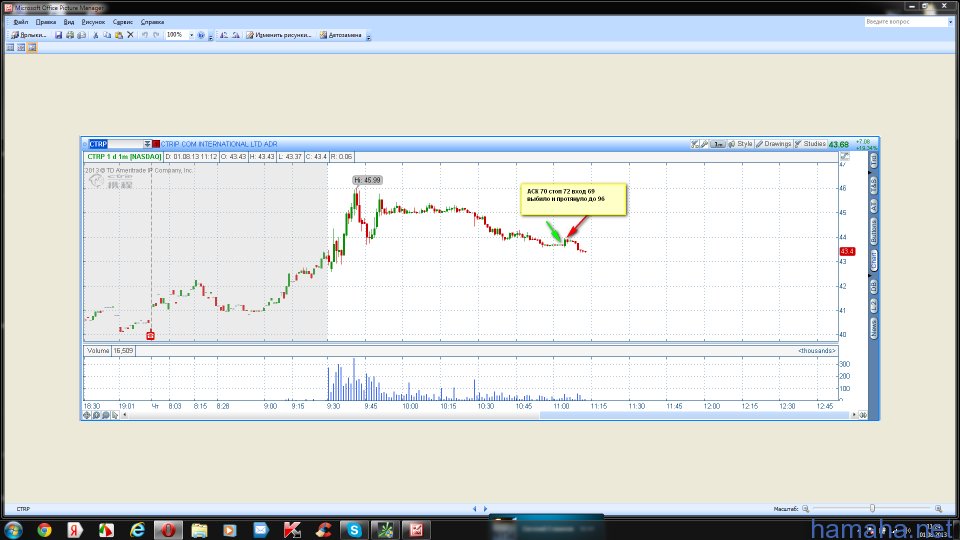Image resolution: width=960 pixels, height=540 pixels.
Task: Click the 1m timeframe button in chart
Action: point(718,144)
